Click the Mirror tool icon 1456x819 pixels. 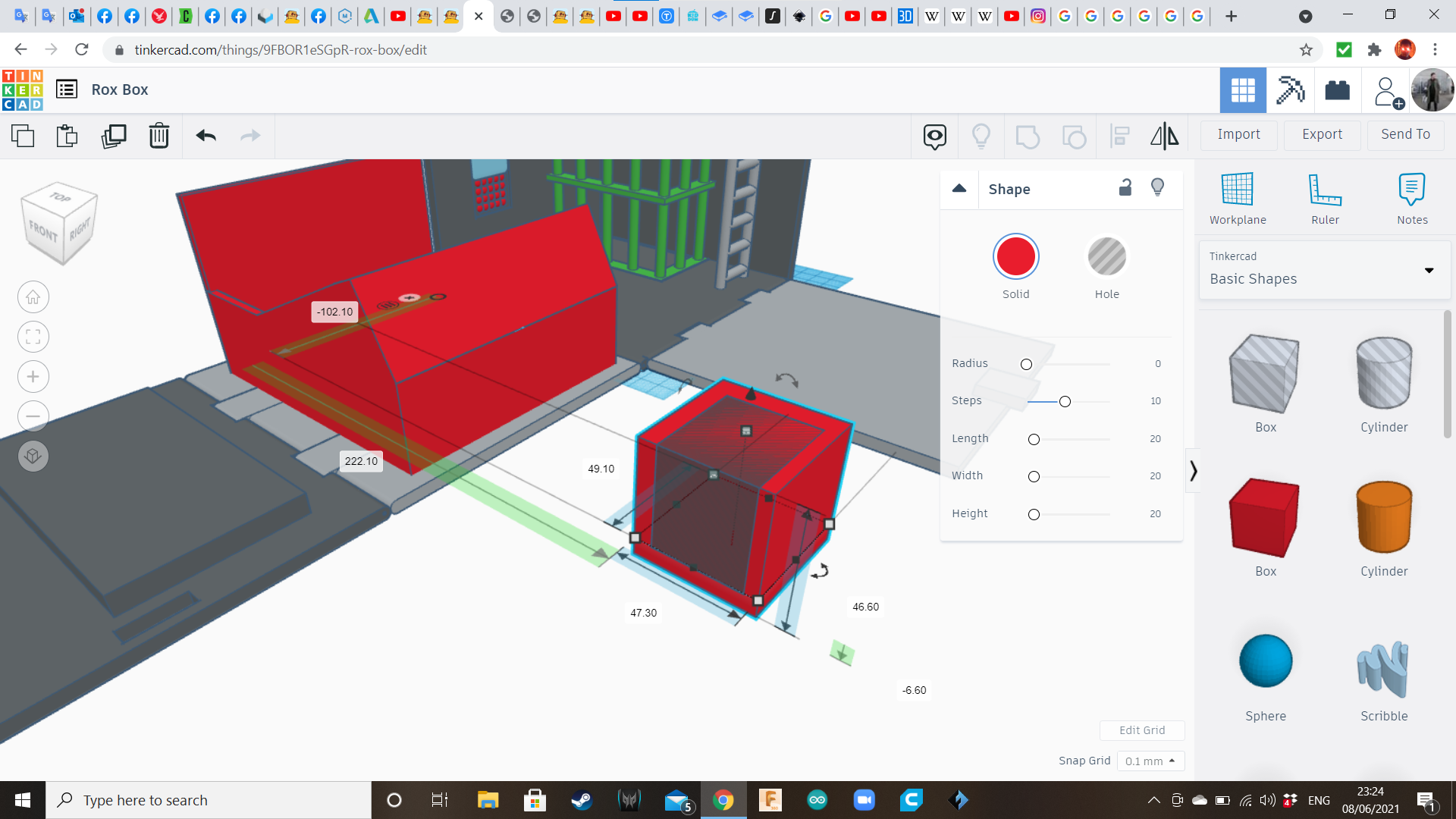click(1164, 136)
